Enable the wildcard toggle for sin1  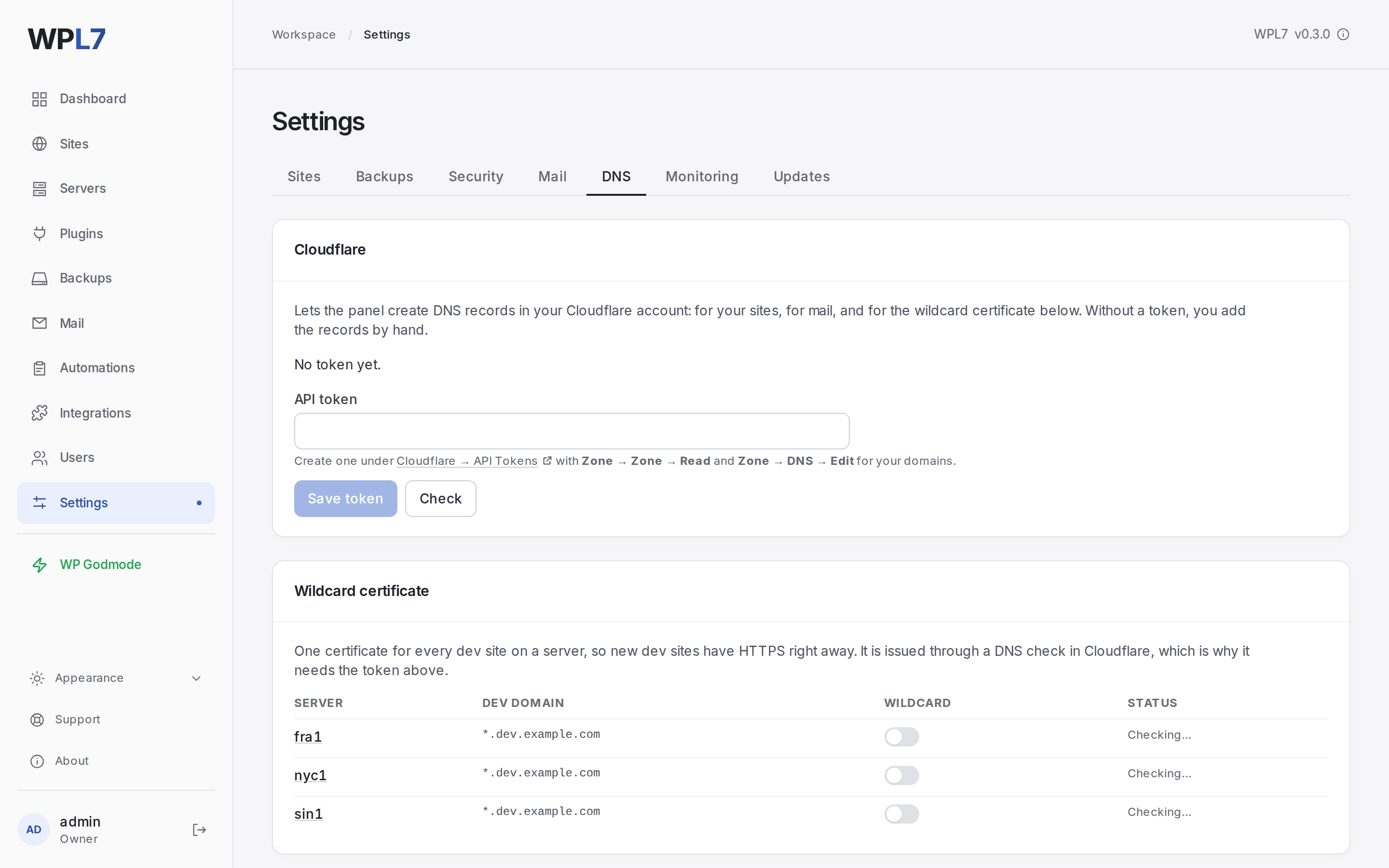tap(901, 814)
